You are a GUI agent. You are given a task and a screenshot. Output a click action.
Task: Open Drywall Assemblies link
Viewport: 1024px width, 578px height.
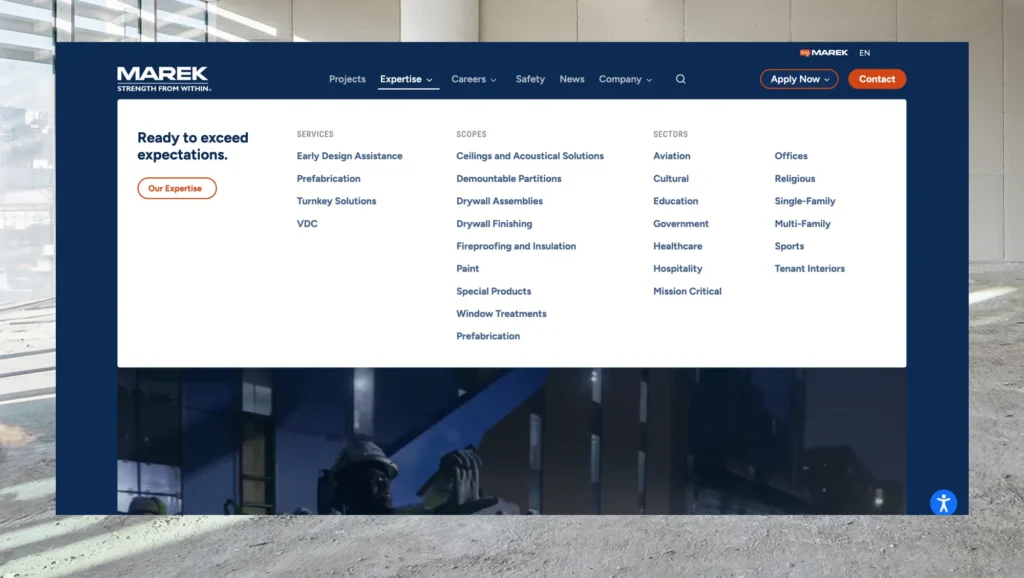[x=500, y=201]
